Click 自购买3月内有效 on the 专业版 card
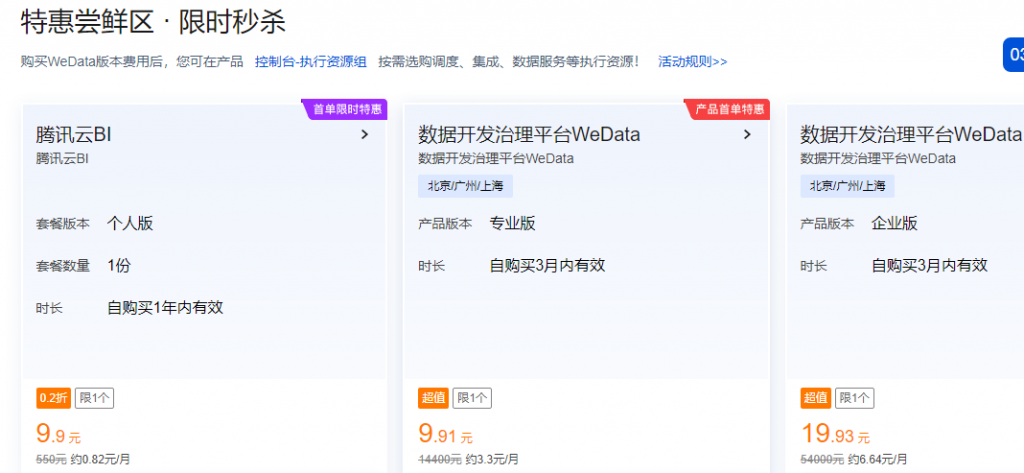 coord(547,265)
